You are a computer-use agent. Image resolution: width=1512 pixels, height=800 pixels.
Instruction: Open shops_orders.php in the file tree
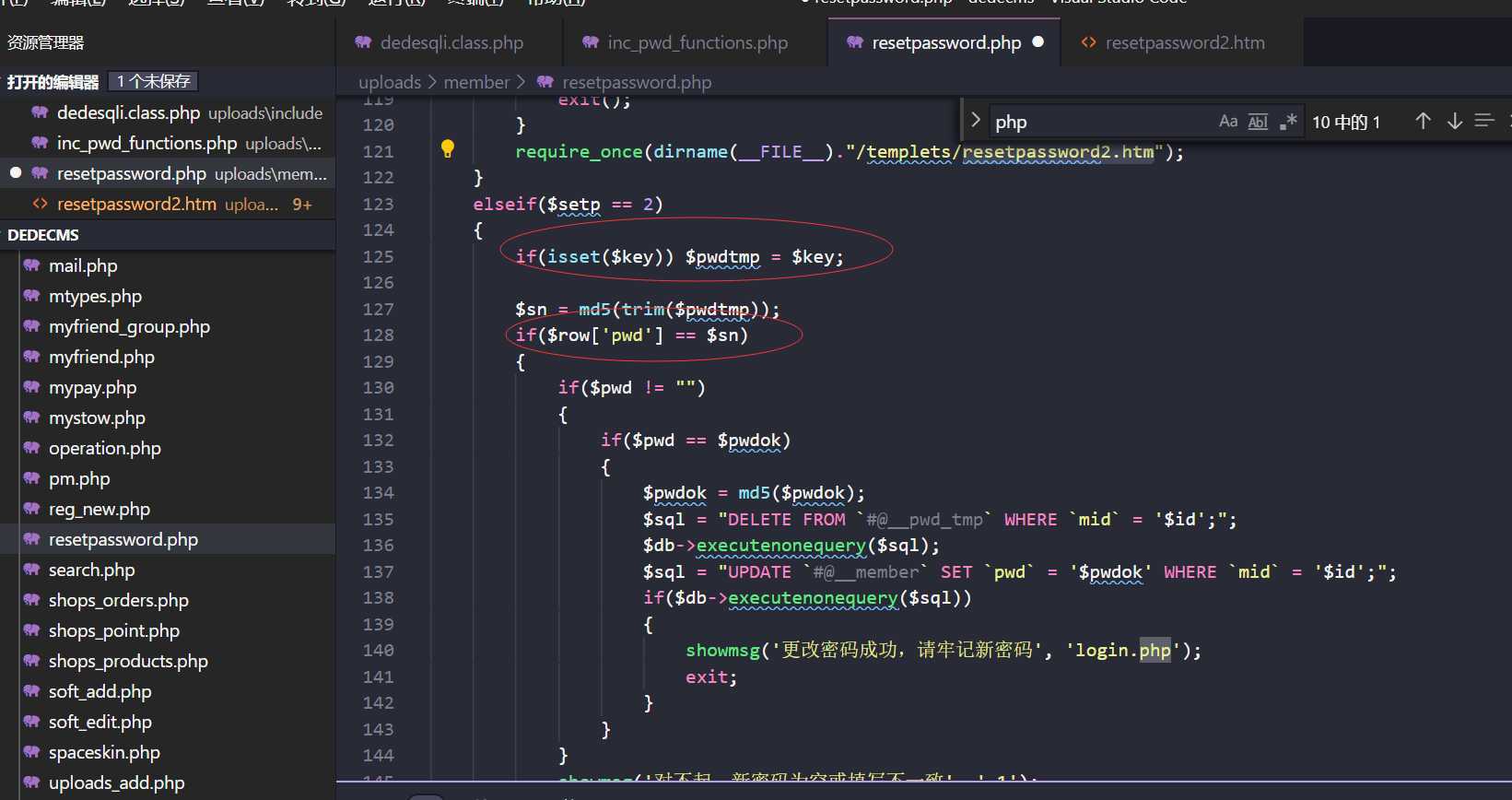coord(168,600)
